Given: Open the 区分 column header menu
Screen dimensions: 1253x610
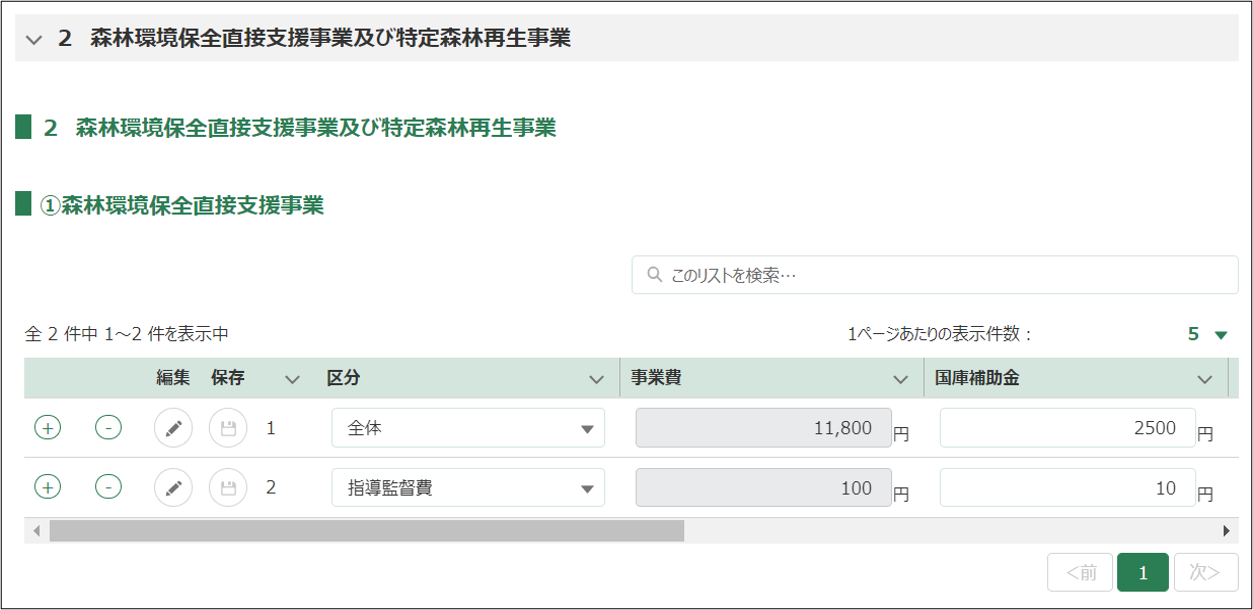Looking at the screenshot, I should point(597,379).
